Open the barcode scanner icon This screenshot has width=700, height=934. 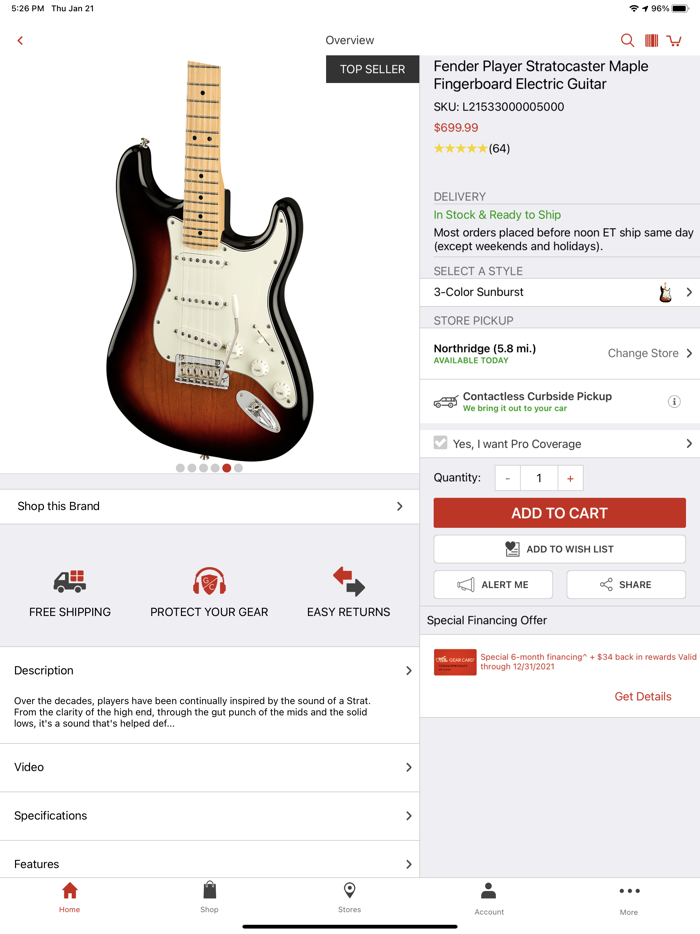click(x=650, y=40)
